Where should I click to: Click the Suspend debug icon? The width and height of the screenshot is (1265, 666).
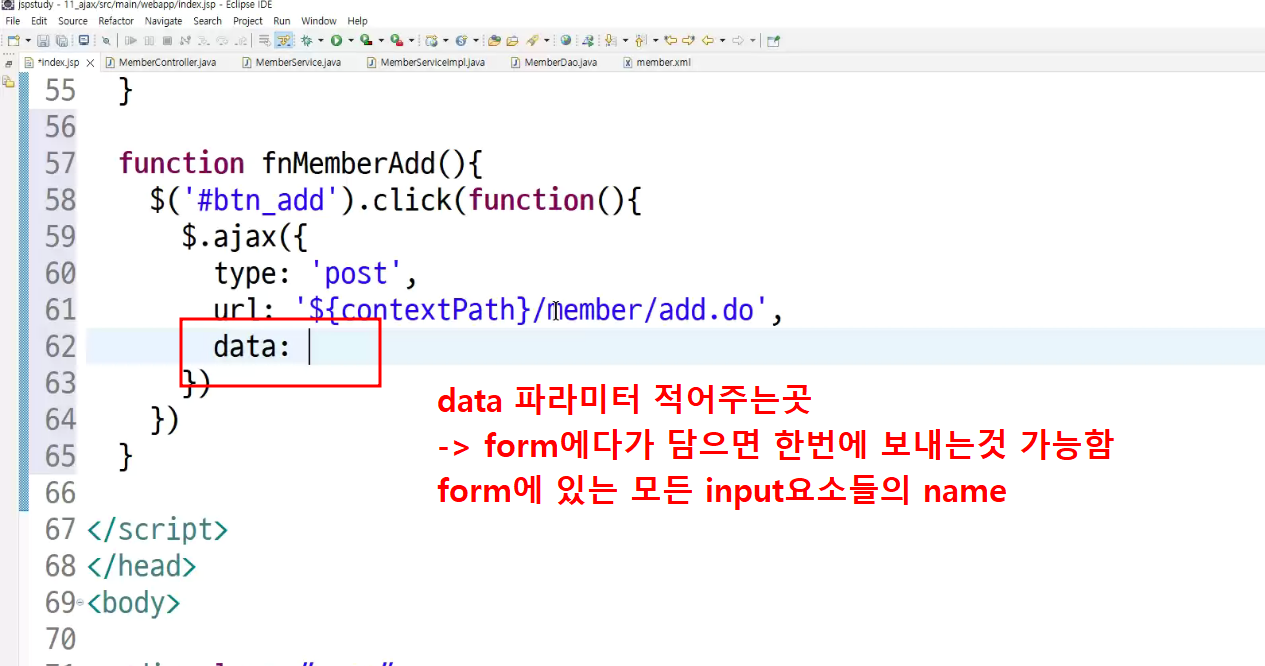[149, 41]
